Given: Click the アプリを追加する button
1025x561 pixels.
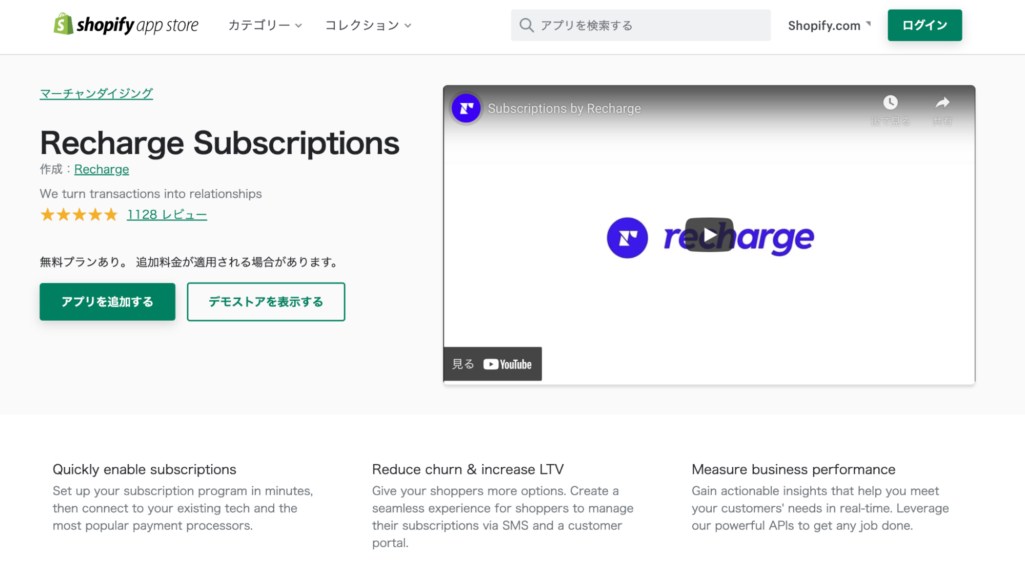Looking at the screenshot, I should [107, 302].
